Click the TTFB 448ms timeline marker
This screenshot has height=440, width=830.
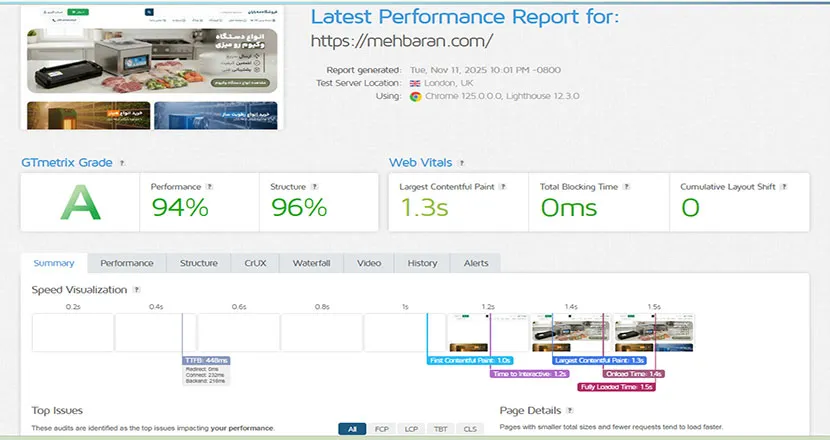208,360
